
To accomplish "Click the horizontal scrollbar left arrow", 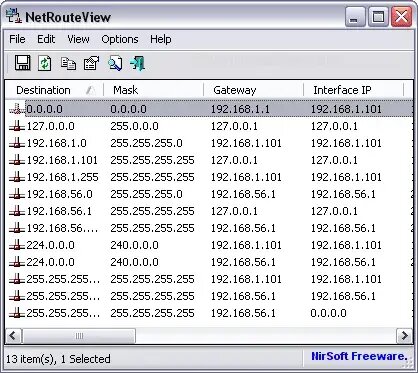I will [x=13, y=335].
